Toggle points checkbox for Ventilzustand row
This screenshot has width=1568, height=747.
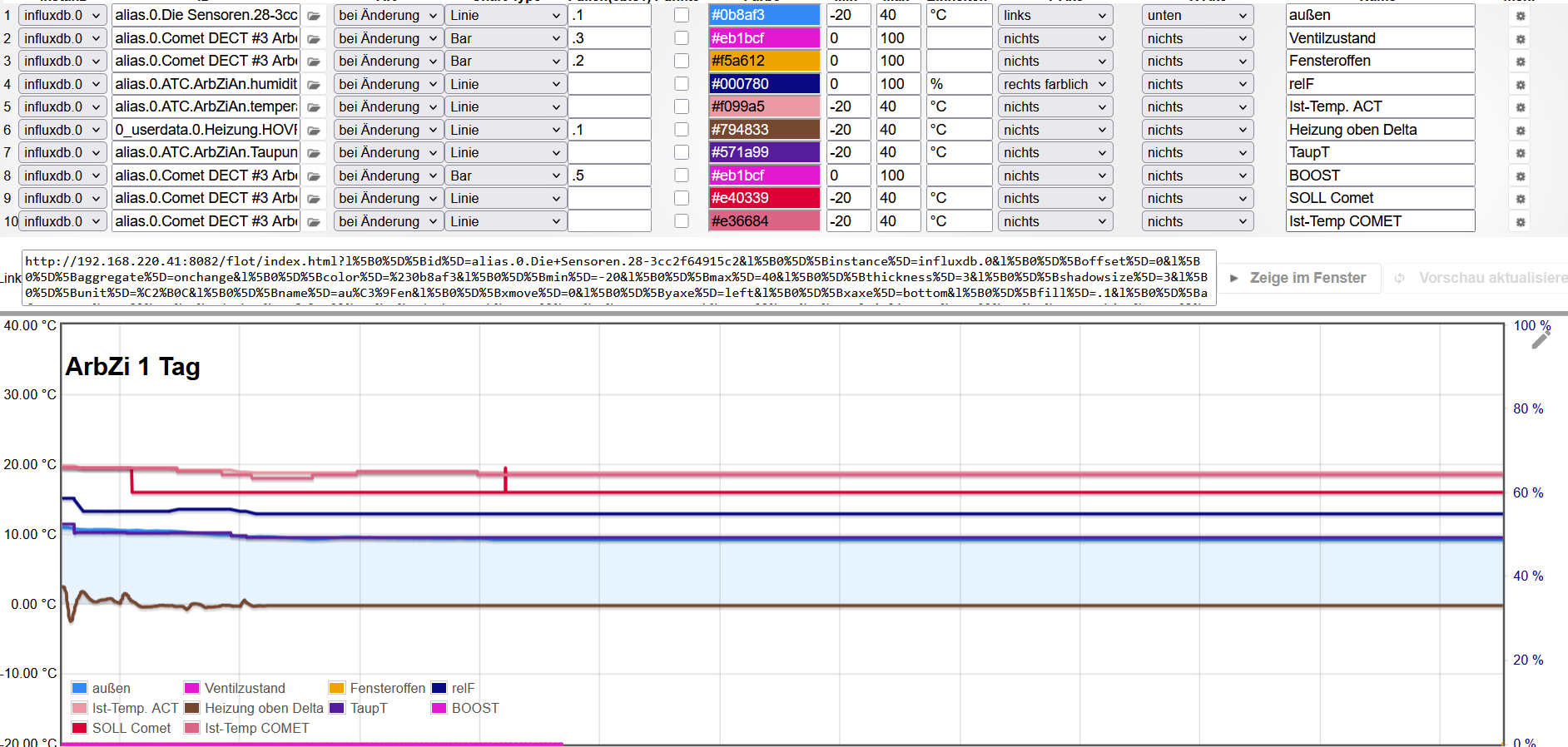[682, 38]
